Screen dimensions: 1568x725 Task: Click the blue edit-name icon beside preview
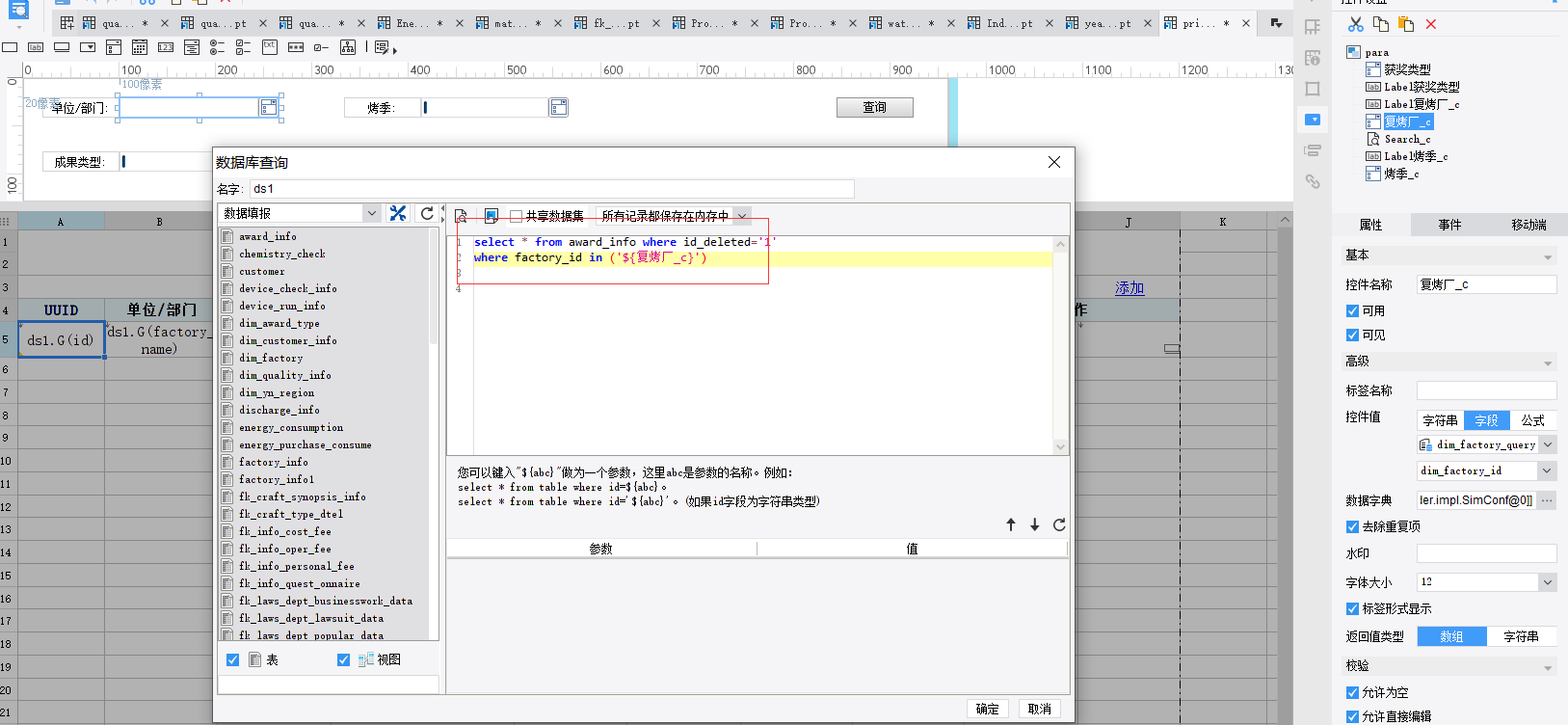point(491,216)
